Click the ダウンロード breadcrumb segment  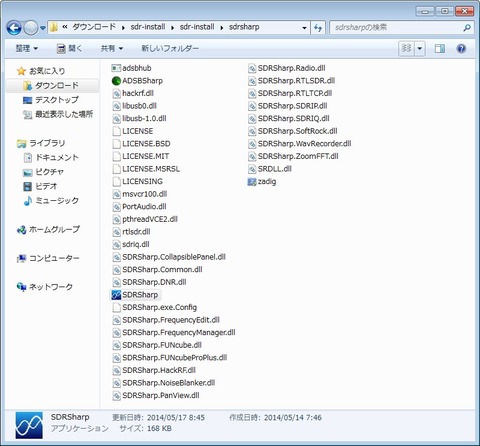coord(94,27)
